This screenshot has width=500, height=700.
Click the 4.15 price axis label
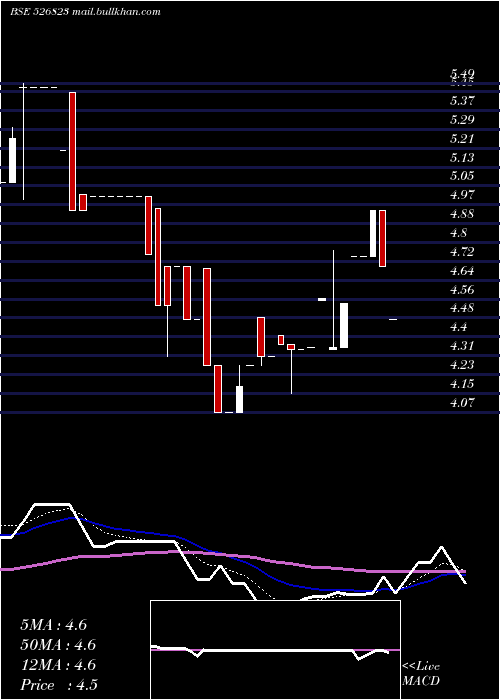pos(462,383)
